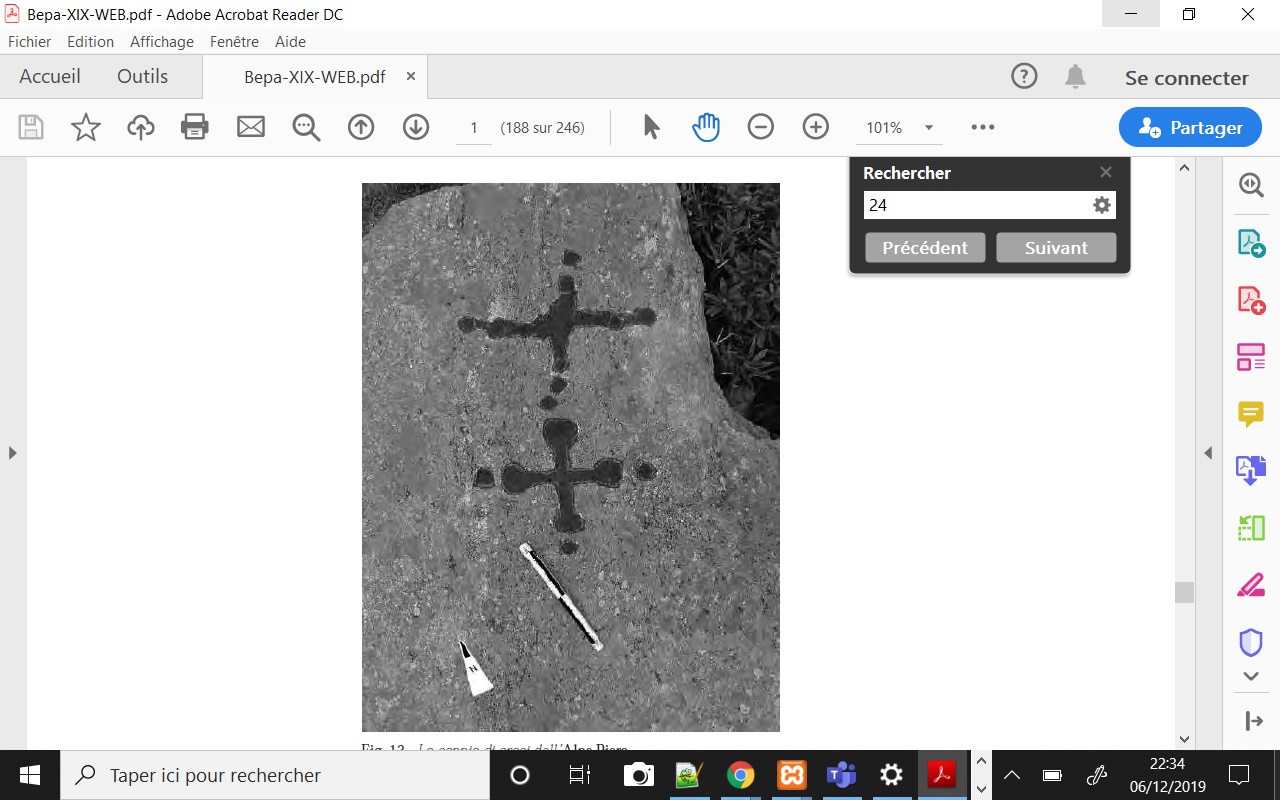The image size is (1280, 800).
Task: Open the yellow comment tool in sidebar
Action: pos(1251,413)
